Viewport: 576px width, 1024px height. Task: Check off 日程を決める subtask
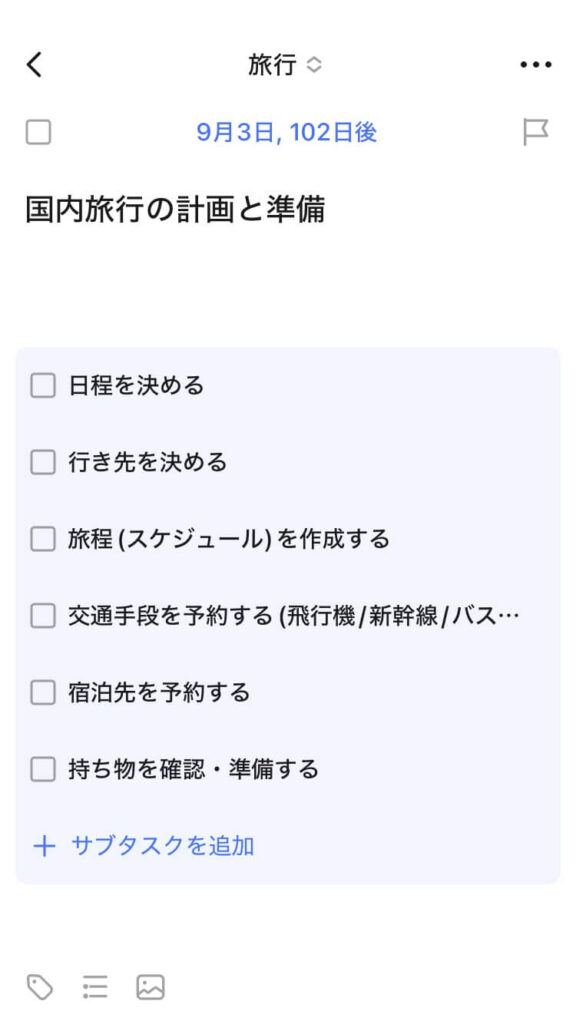[x=43, y=386]
